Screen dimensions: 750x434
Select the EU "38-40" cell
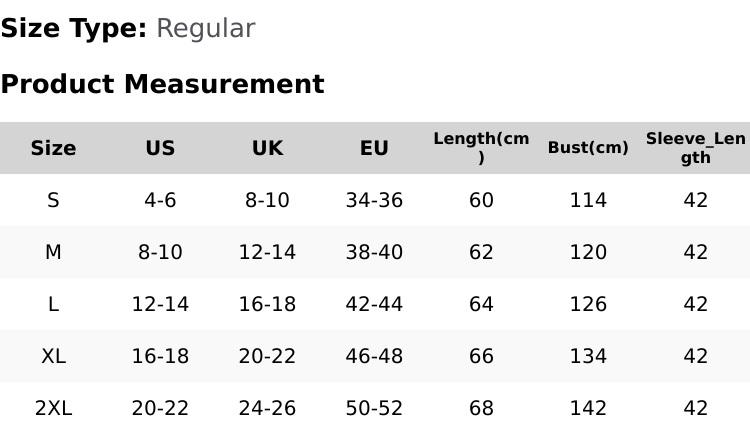click(x=374, y=252)
